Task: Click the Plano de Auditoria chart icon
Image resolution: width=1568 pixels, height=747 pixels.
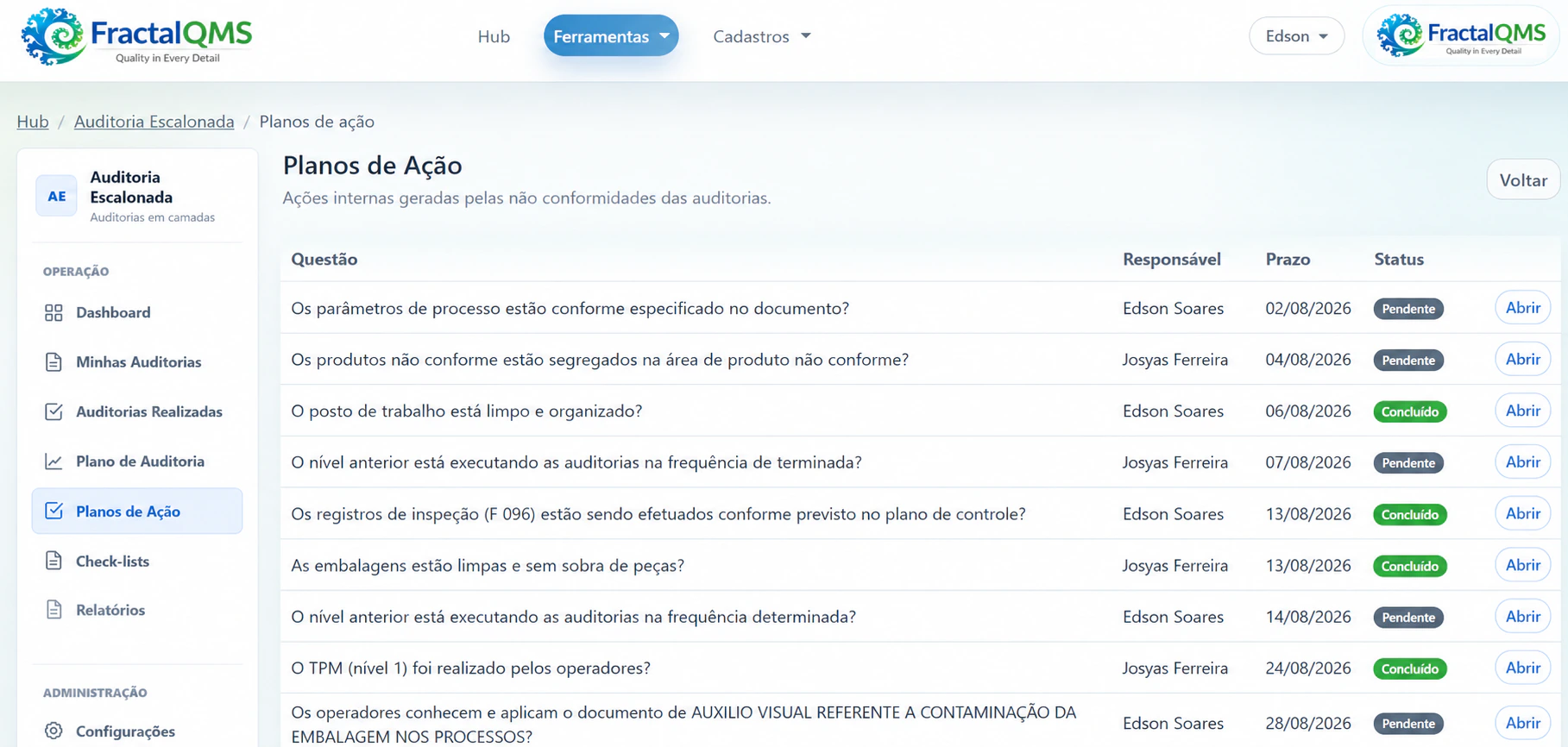Action: [54, 461]
